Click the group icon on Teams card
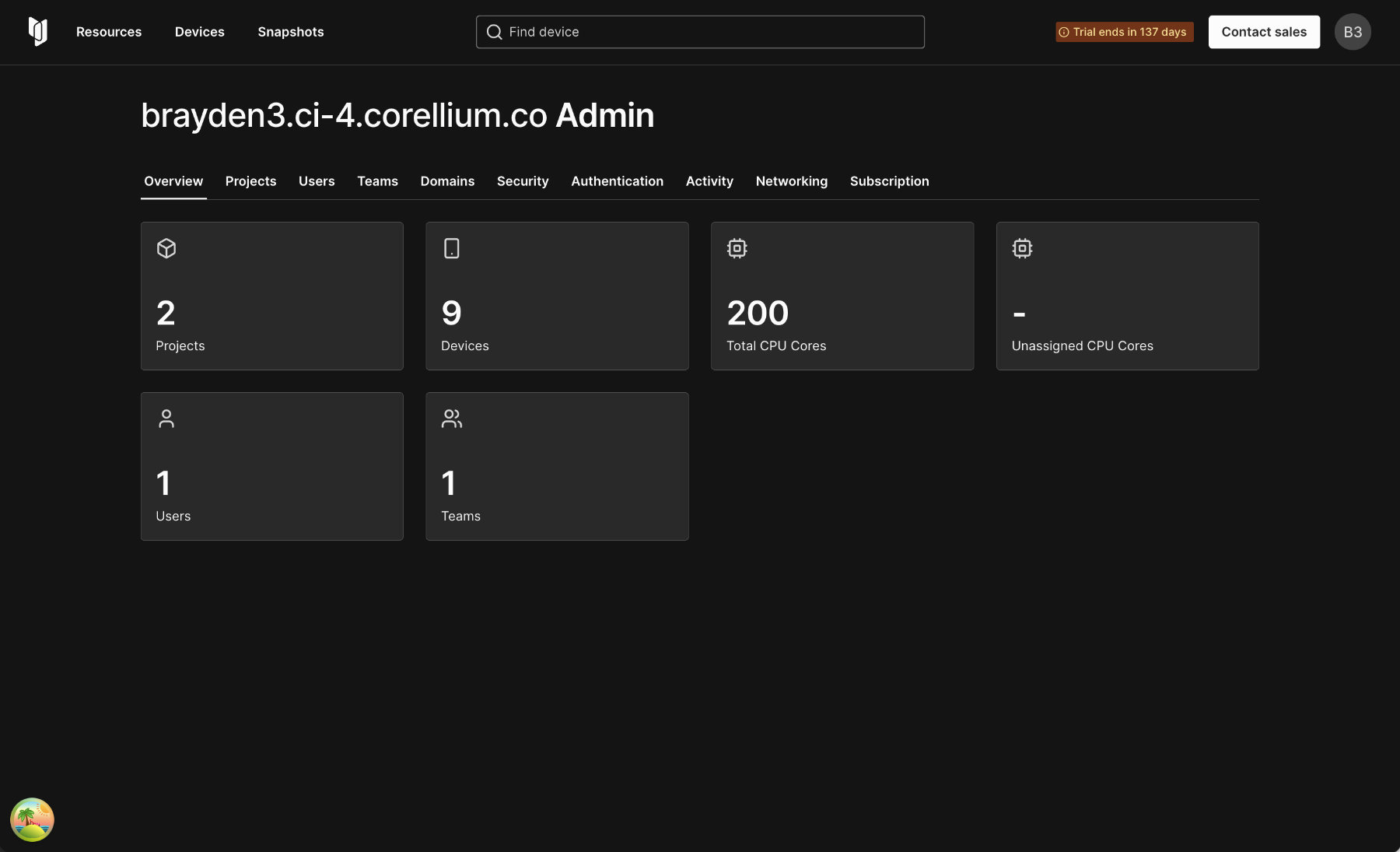 452,419
